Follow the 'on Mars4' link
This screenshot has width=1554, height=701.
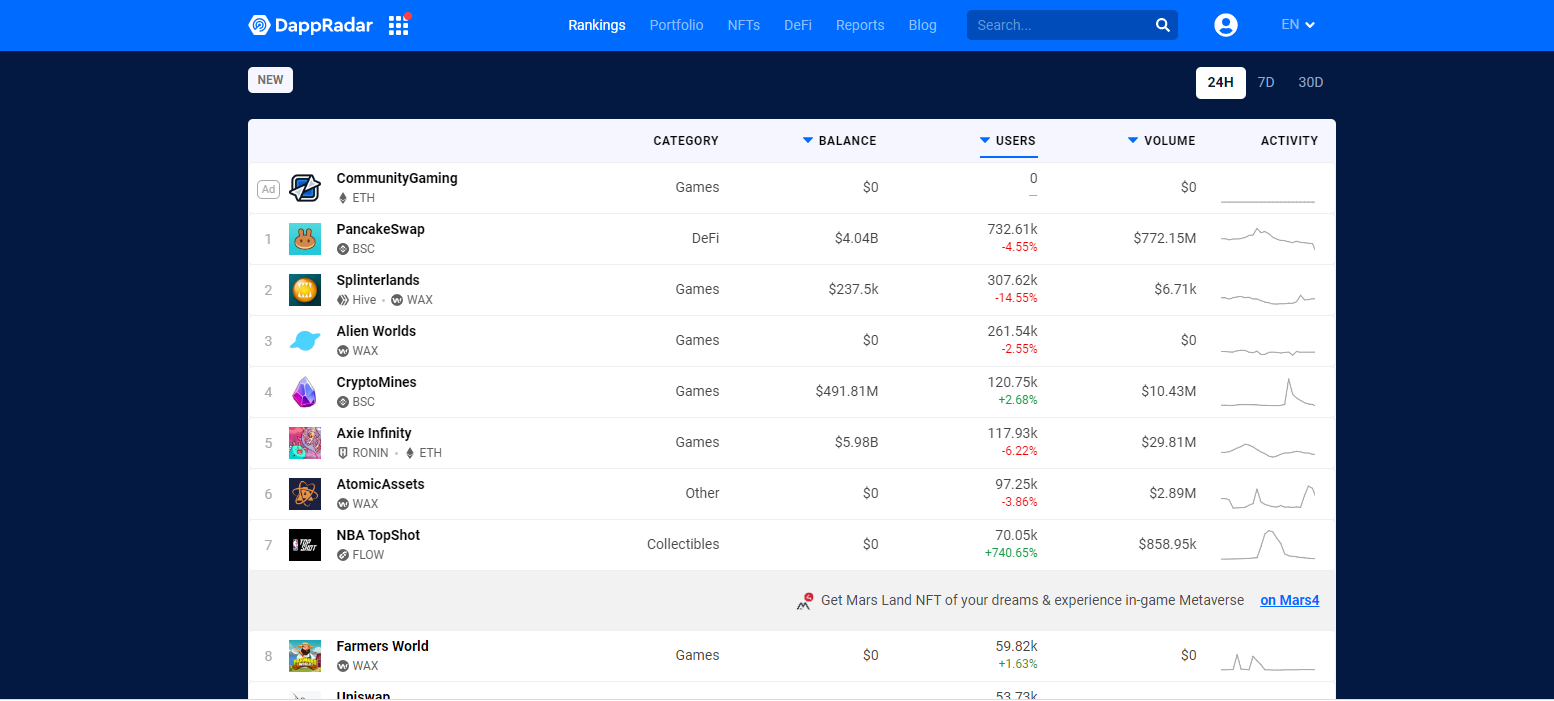1290,600
